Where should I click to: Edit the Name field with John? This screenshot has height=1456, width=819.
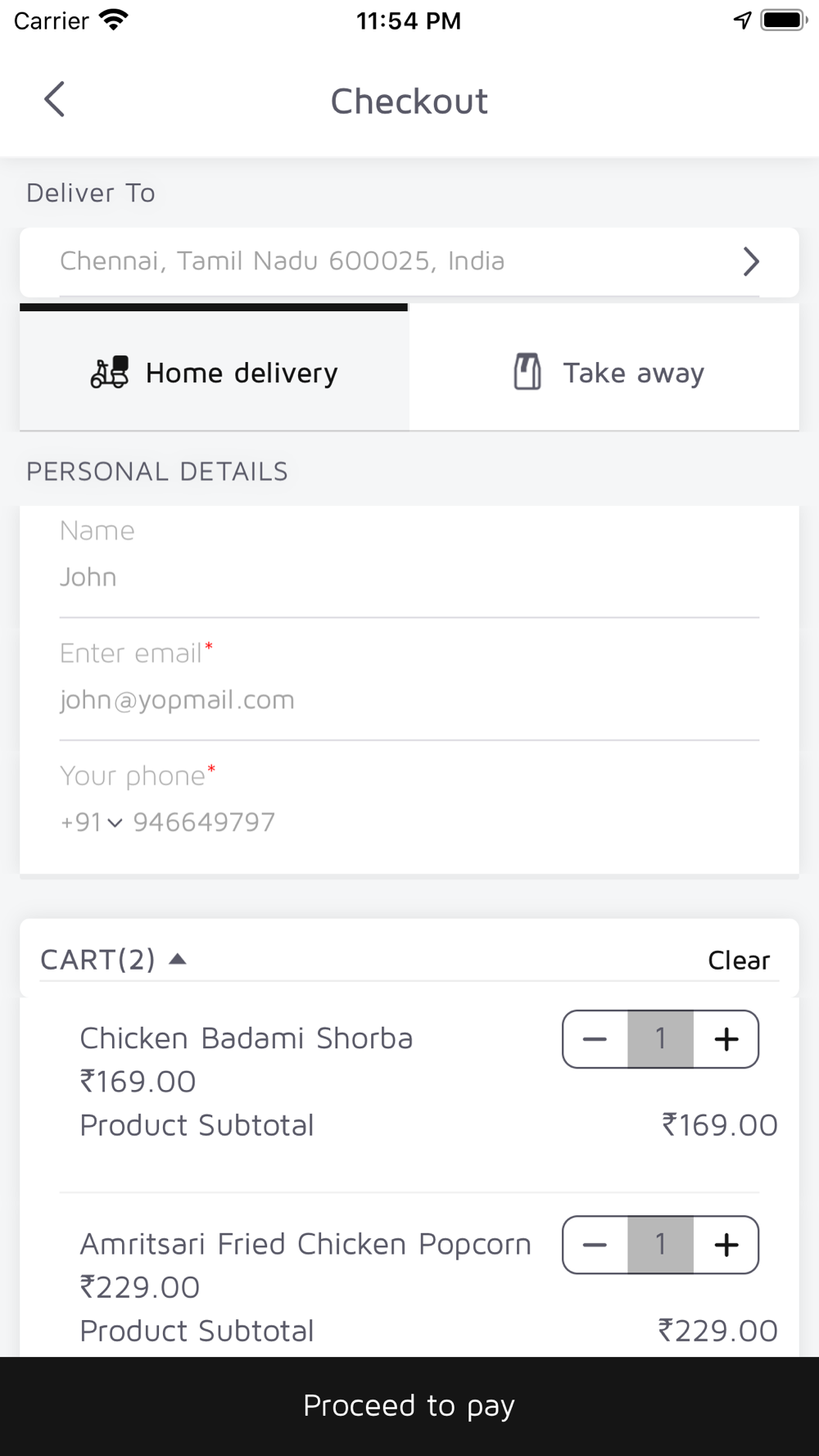coord(409,577)
